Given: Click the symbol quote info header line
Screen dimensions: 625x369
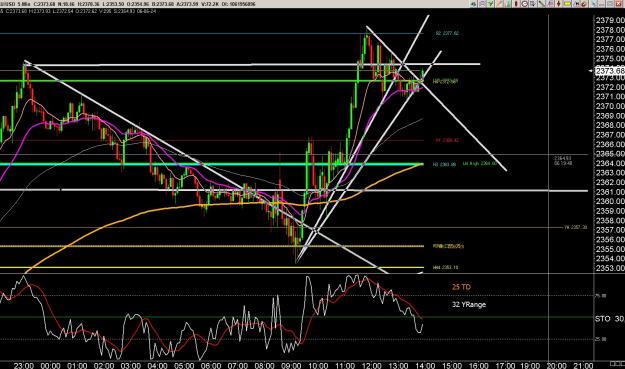Looking at the screenshot, I should pos(128,4).
